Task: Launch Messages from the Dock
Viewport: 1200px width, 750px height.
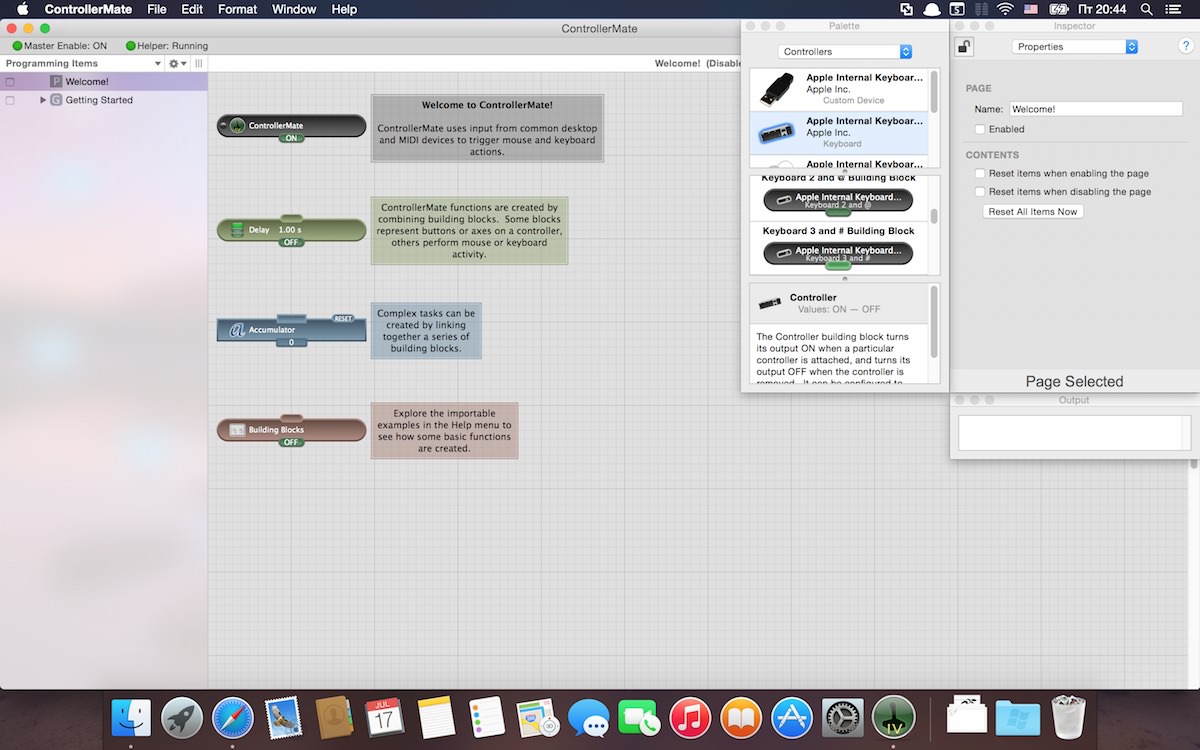Action: coord(589,717)
